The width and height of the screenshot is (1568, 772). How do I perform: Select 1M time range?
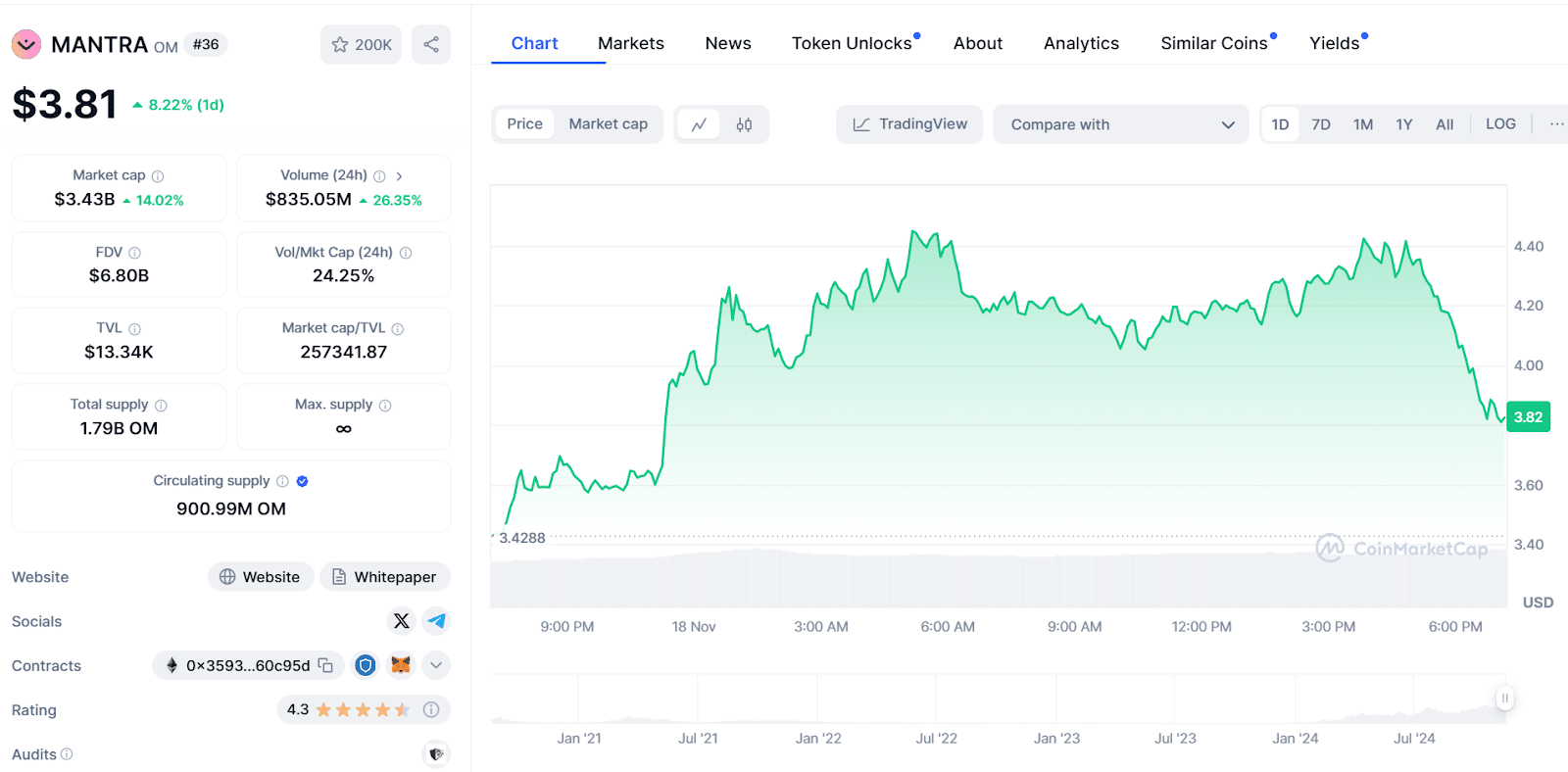click(x=1363, y=124)
